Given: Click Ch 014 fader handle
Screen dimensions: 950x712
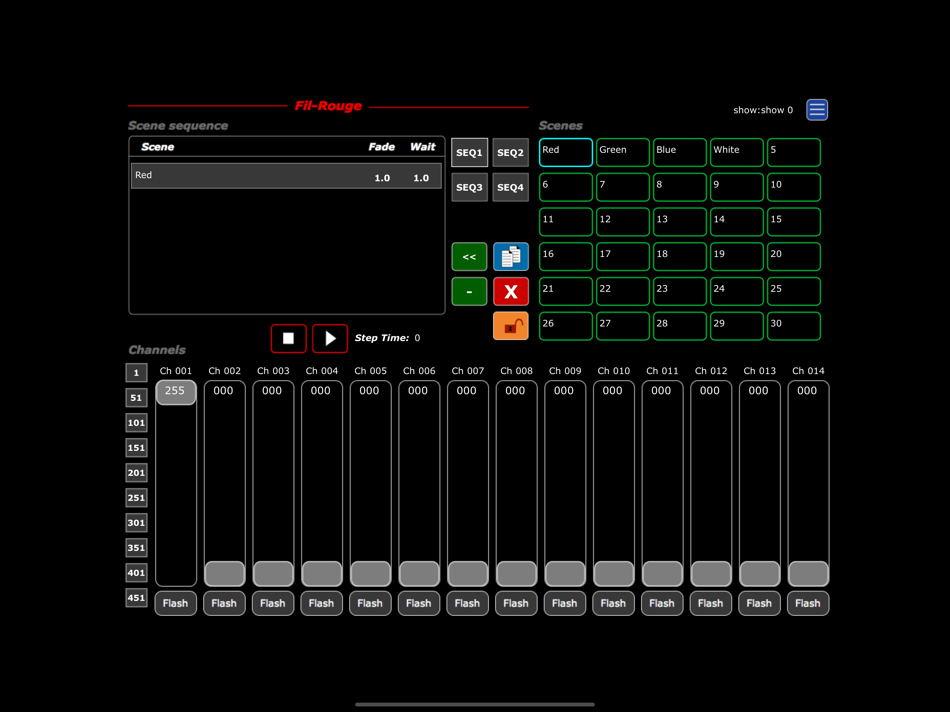Looking at the screenshot, I should [808, 573].
